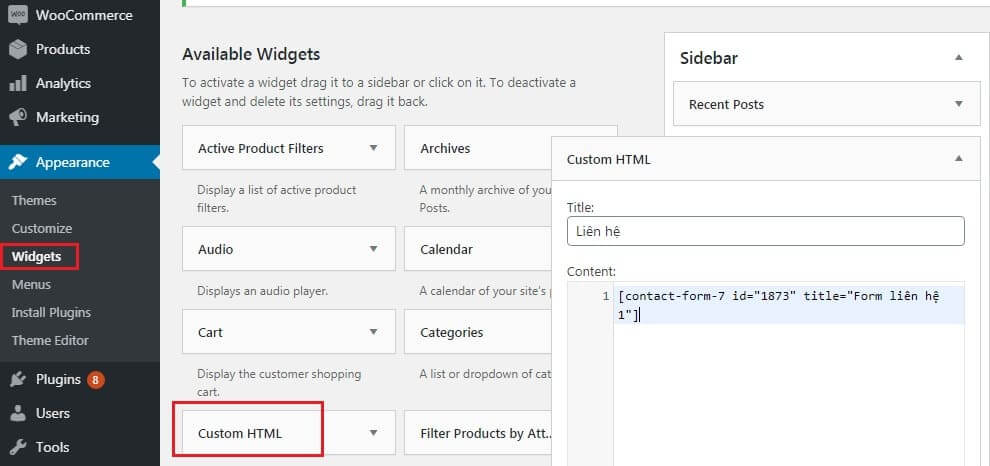Screen dimensions: 990x466
Task: Click the Users person icon
Action: (17, 413)
